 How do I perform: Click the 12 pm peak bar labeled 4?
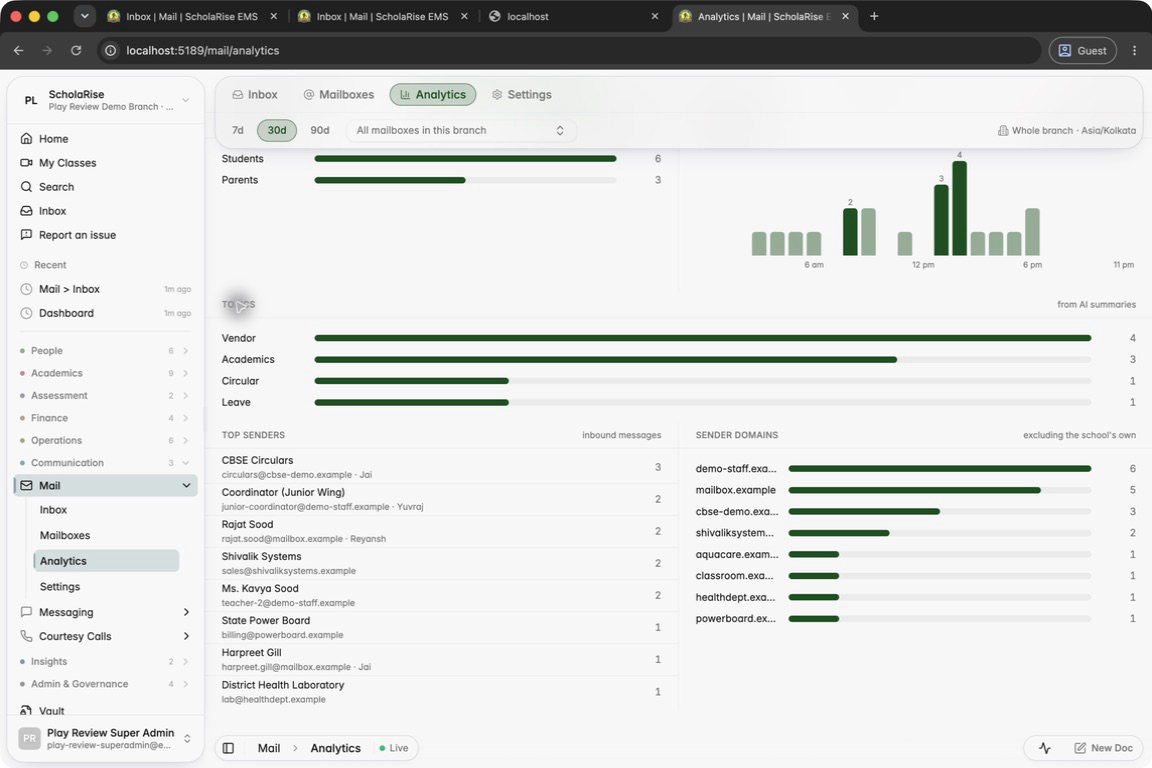[960, 208]
